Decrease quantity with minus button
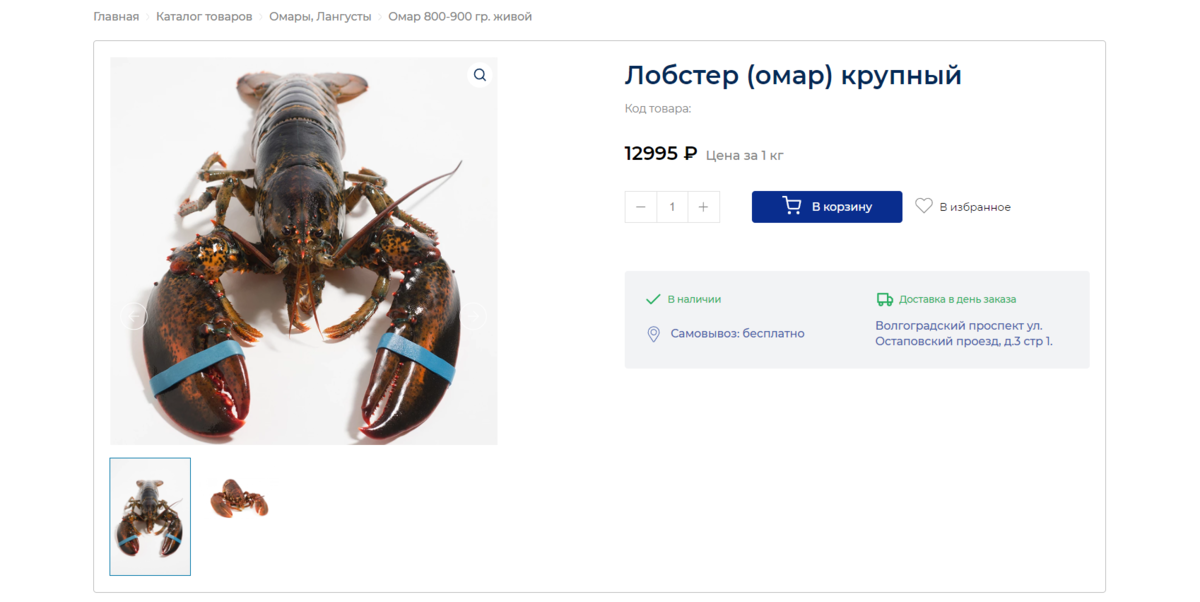 [x=641, y=207]
